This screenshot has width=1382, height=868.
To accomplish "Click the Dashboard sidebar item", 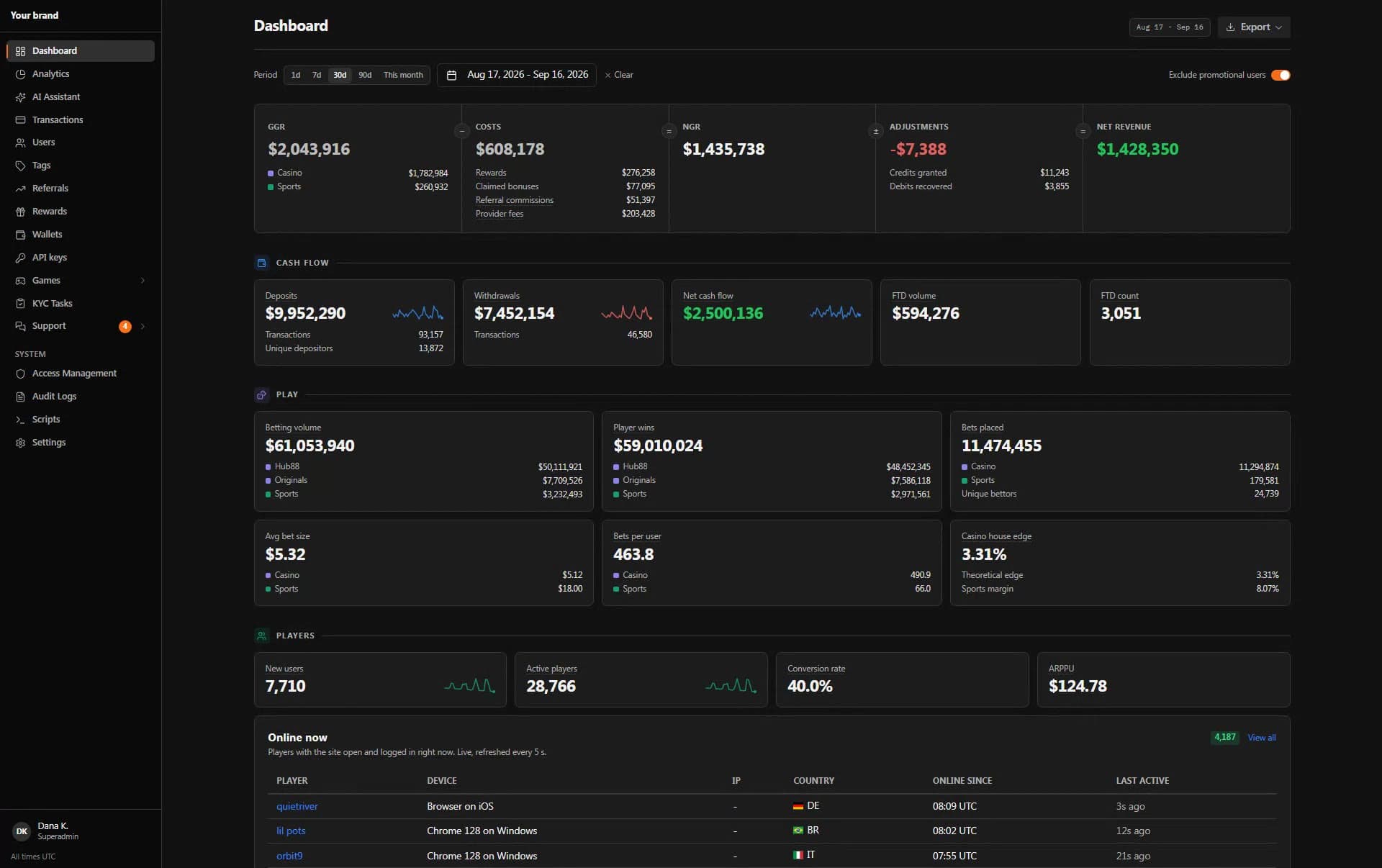I will click(x=81, y=51).
